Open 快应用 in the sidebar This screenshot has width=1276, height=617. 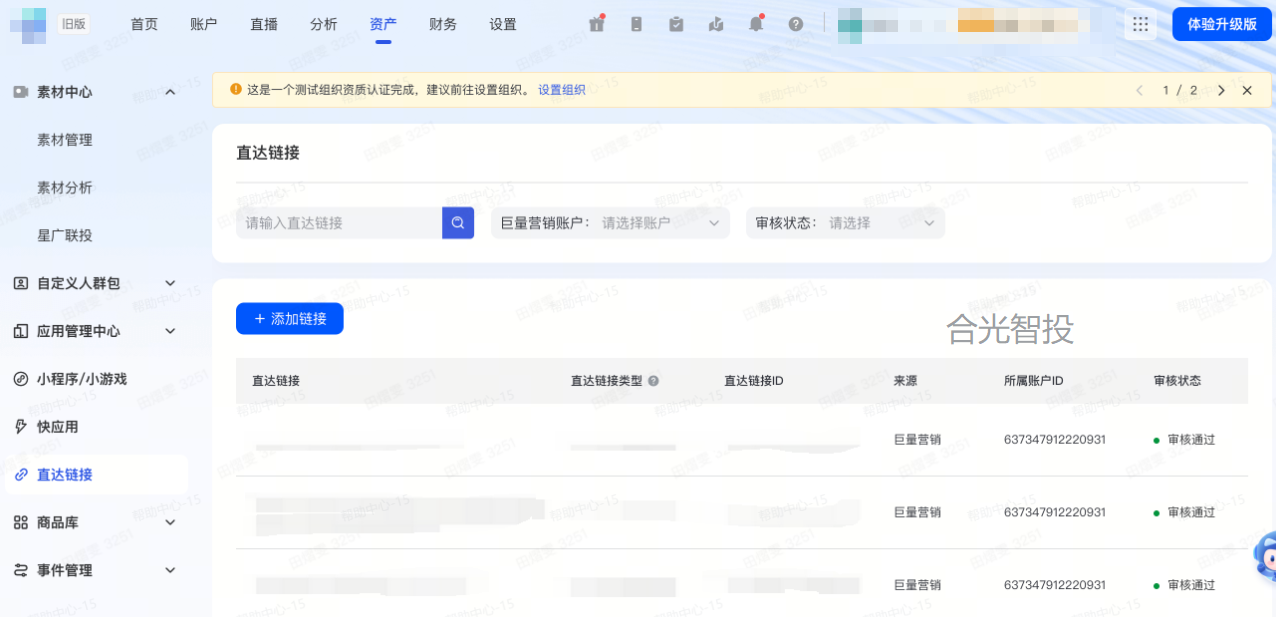point(58,427)
